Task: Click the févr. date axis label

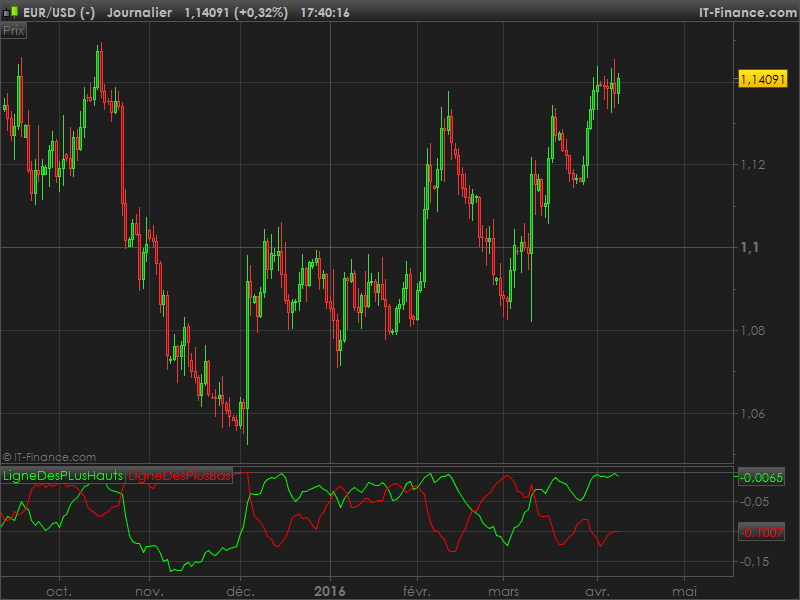Action: point(417,591)
